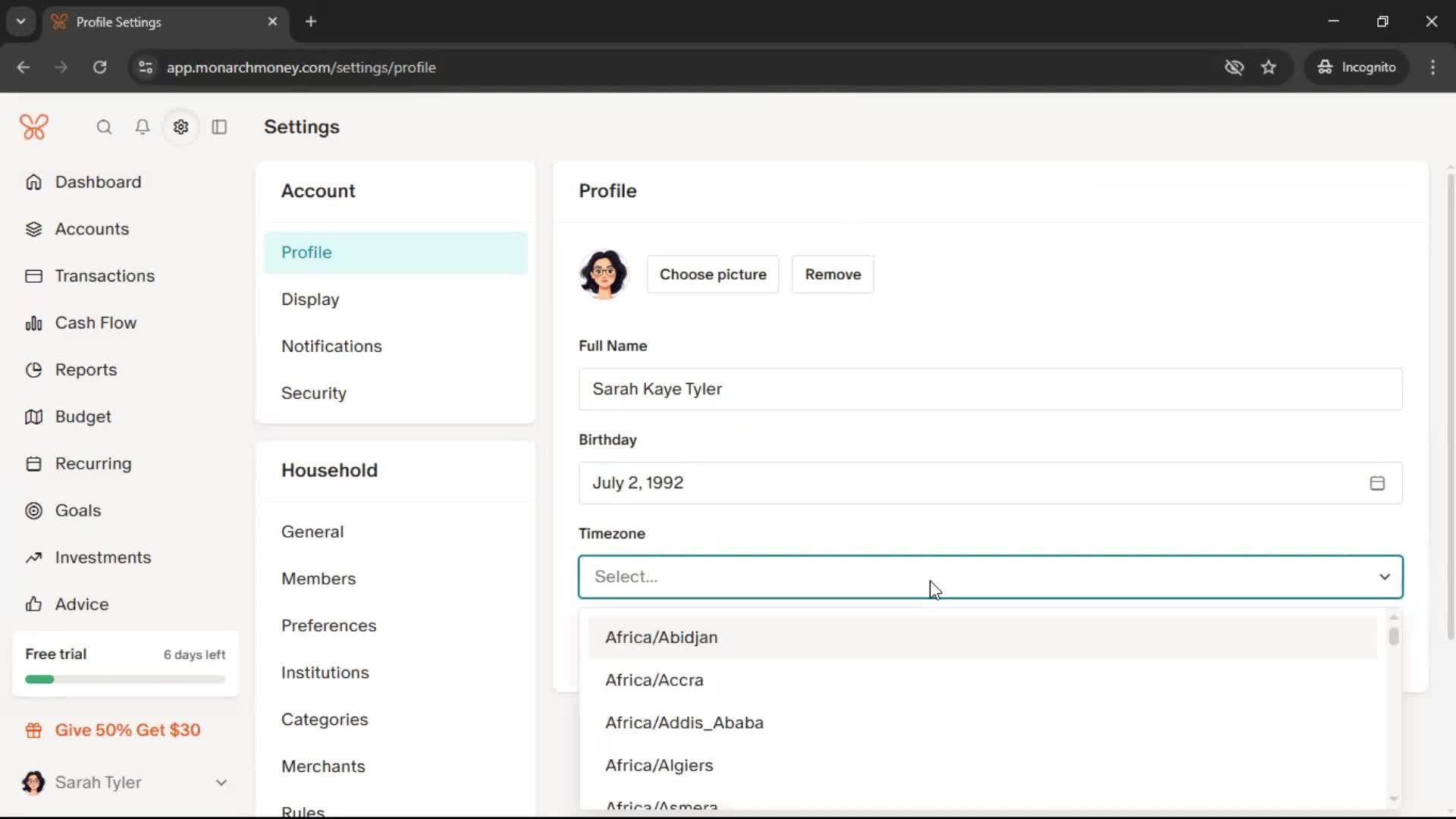Select Africa/Accra timezone option
The height and width of the screenshot is (819, 1456).
click(x=654, y=680)
